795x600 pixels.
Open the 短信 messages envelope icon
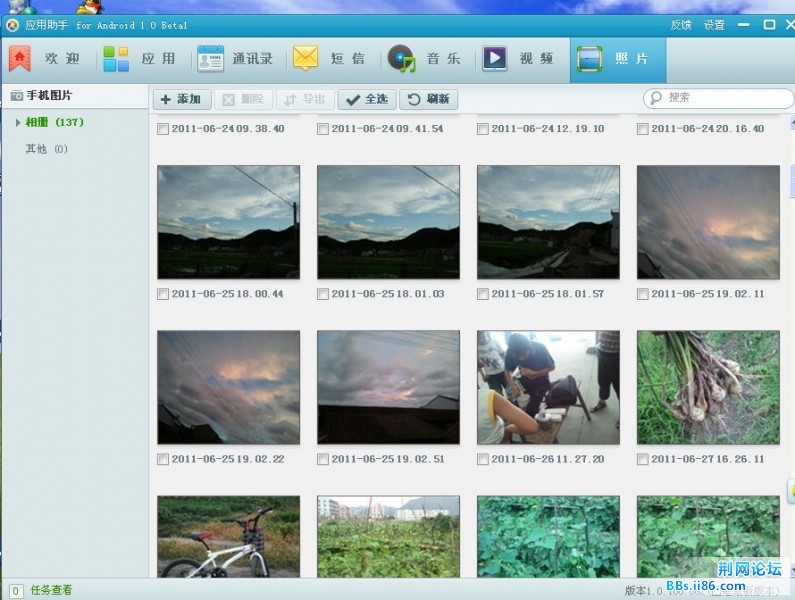coord(306,59)
